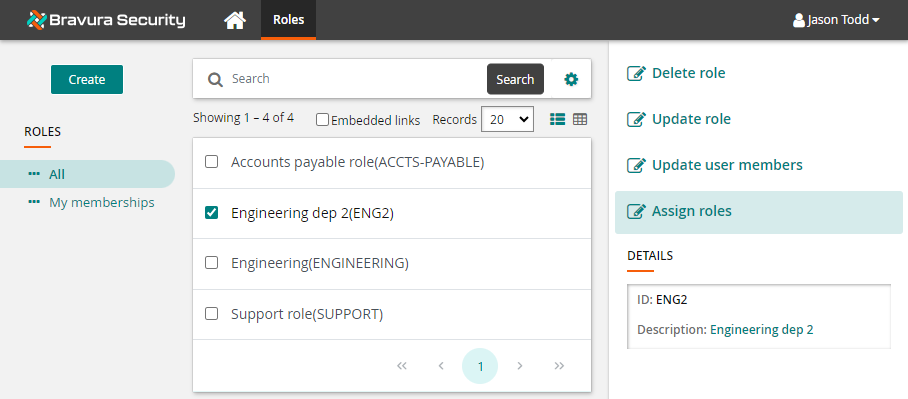
Task: Enable the Embedded links checkbox
Action: pos(322,120)
